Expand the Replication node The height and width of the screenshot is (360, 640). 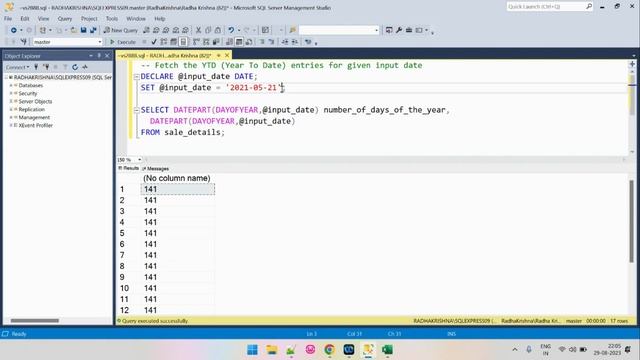(11, 109)
